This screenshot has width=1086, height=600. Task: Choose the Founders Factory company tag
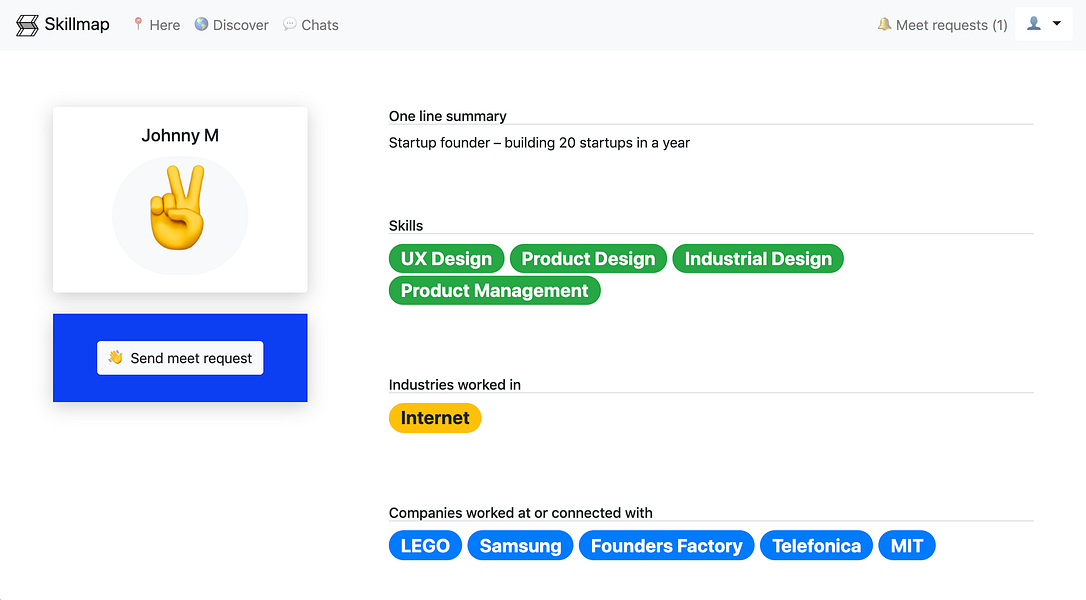(666, 546)
